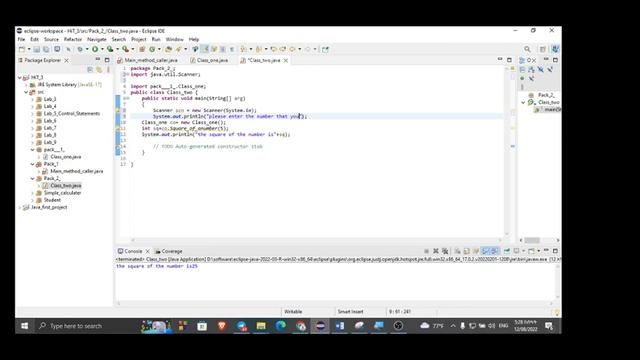The width and height of the screenshot is (640, 360).
Task: Open the Window menu
Action: (x=174, y=39)
